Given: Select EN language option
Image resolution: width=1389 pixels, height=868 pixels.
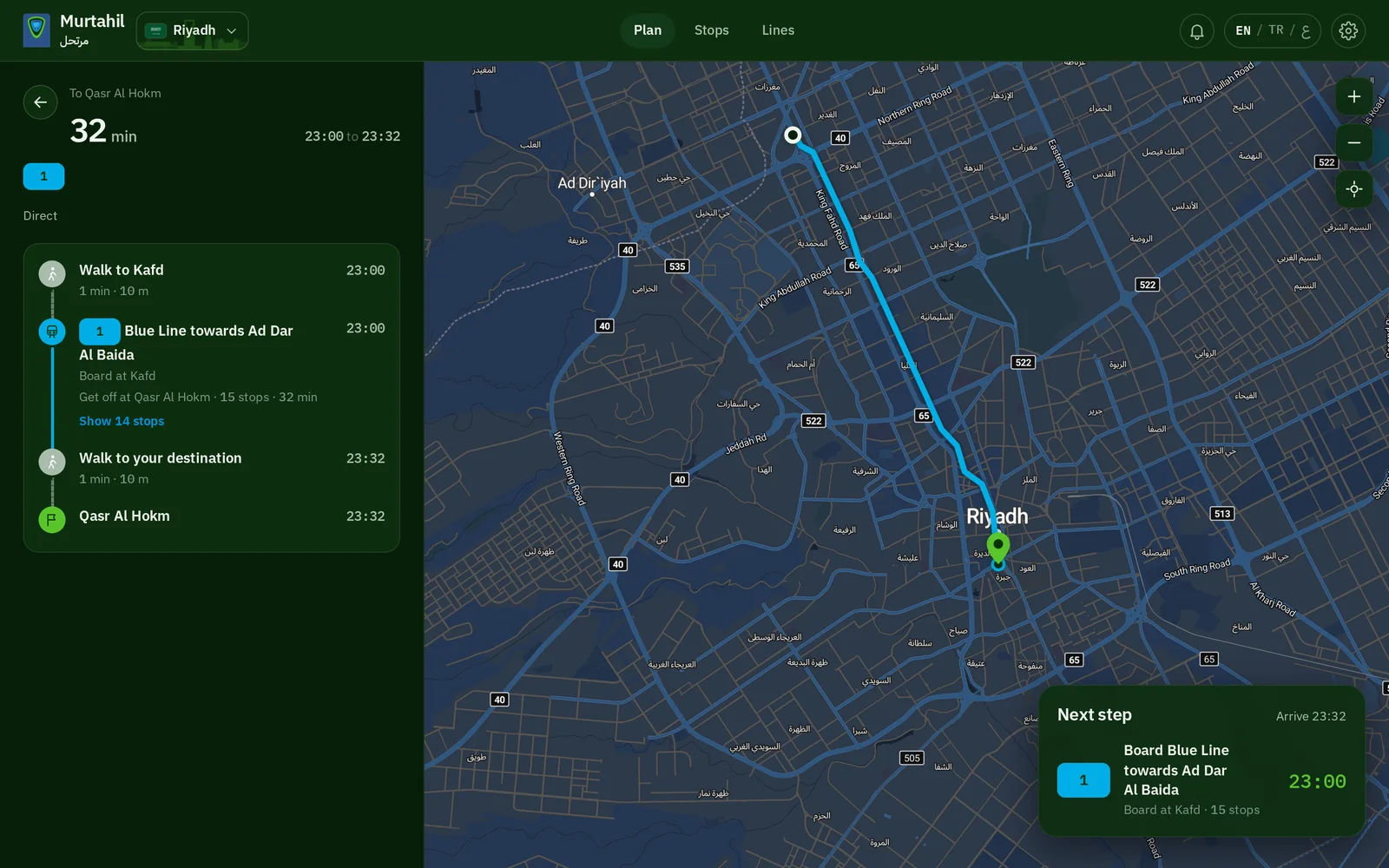Looking at the screenshot, I should [x=1243, y=30].
